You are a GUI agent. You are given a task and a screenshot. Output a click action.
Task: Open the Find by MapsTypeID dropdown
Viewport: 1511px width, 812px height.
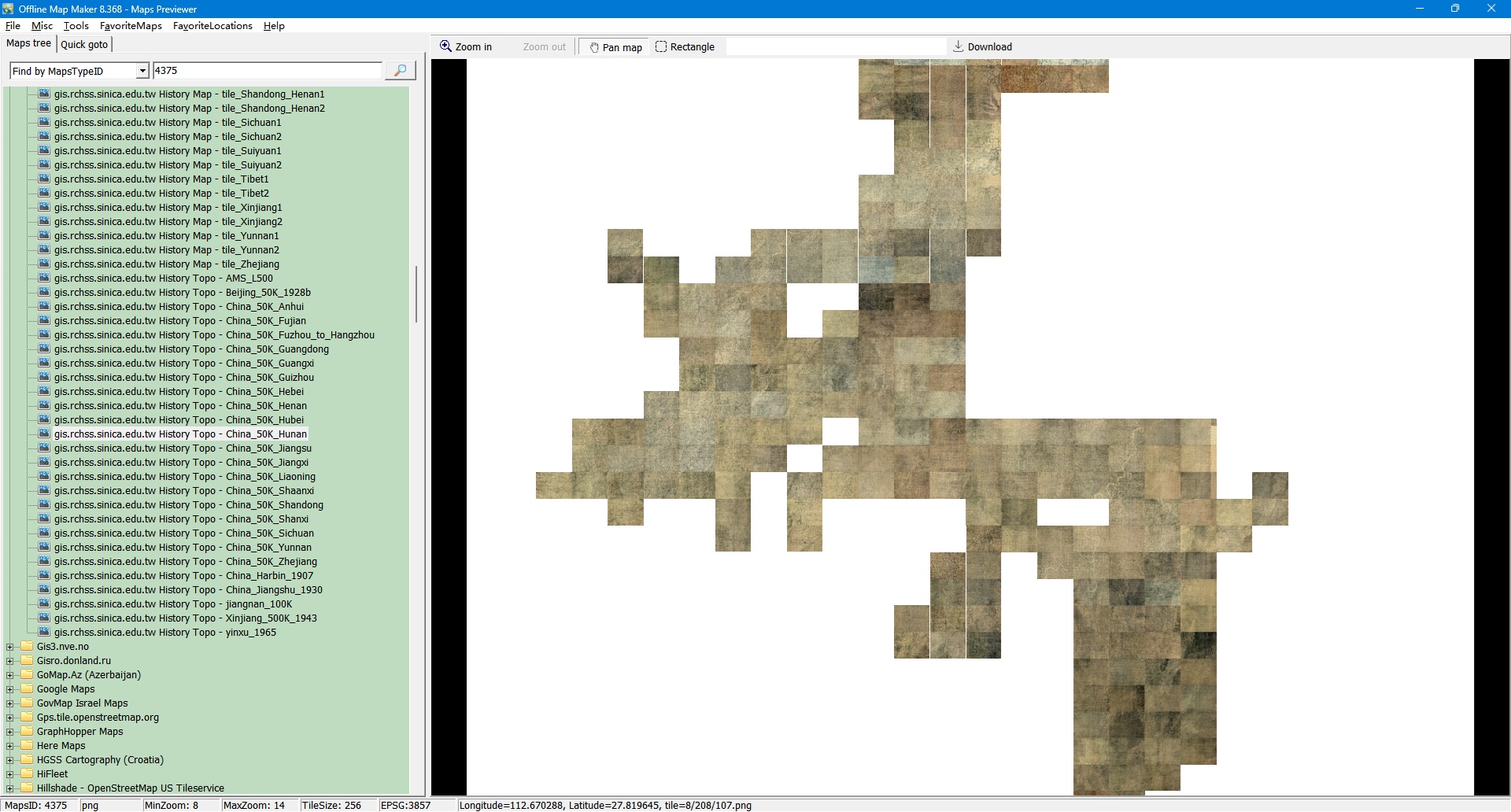pos(142,71)
